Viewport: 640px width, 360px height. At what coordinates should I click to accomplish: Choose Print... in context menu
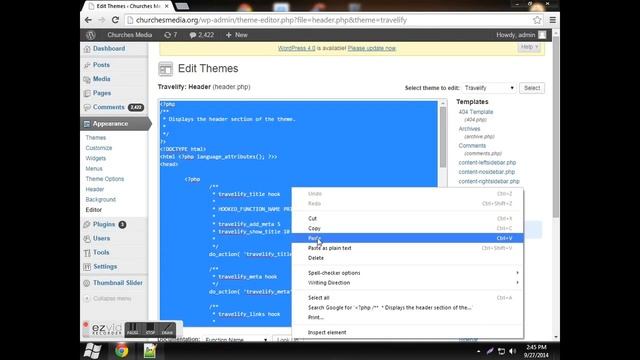[x=408, y=318]
